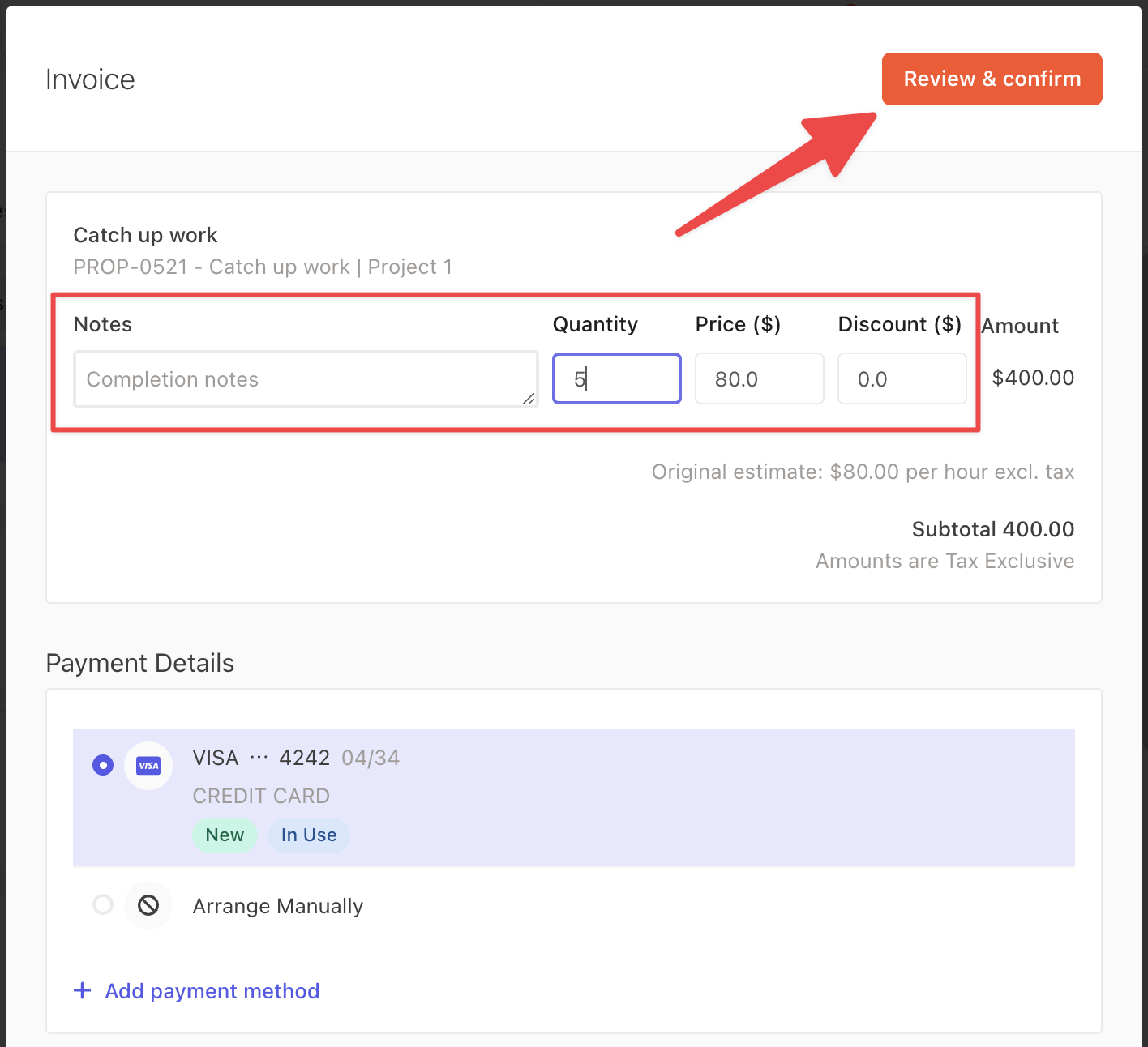Select the VISA 4242 radio button

click(103, 765)
